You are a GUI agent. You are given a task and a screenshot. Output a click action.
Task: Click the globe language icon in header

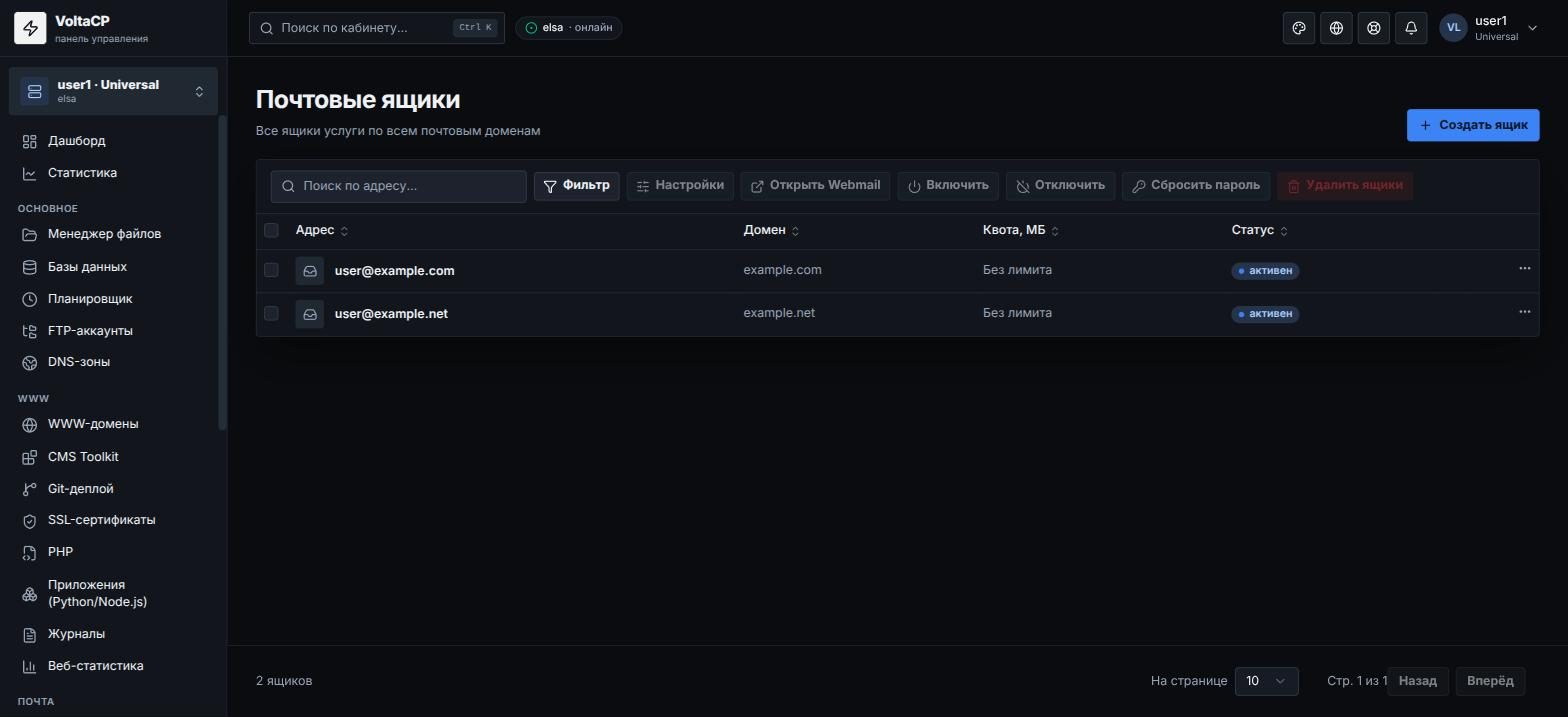click(x=1336, y=28)
